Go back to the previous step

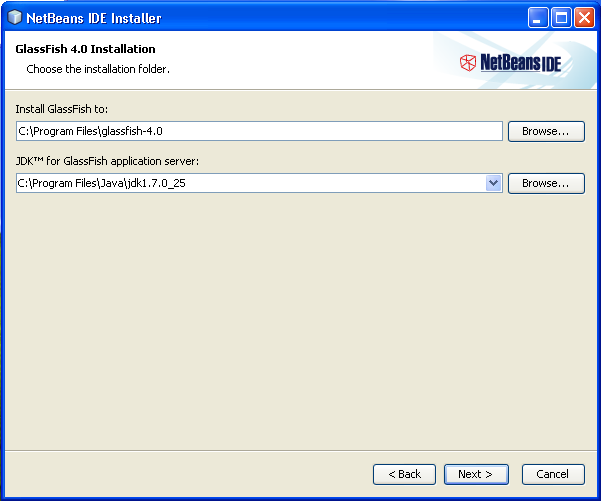[x=404, y=474]
